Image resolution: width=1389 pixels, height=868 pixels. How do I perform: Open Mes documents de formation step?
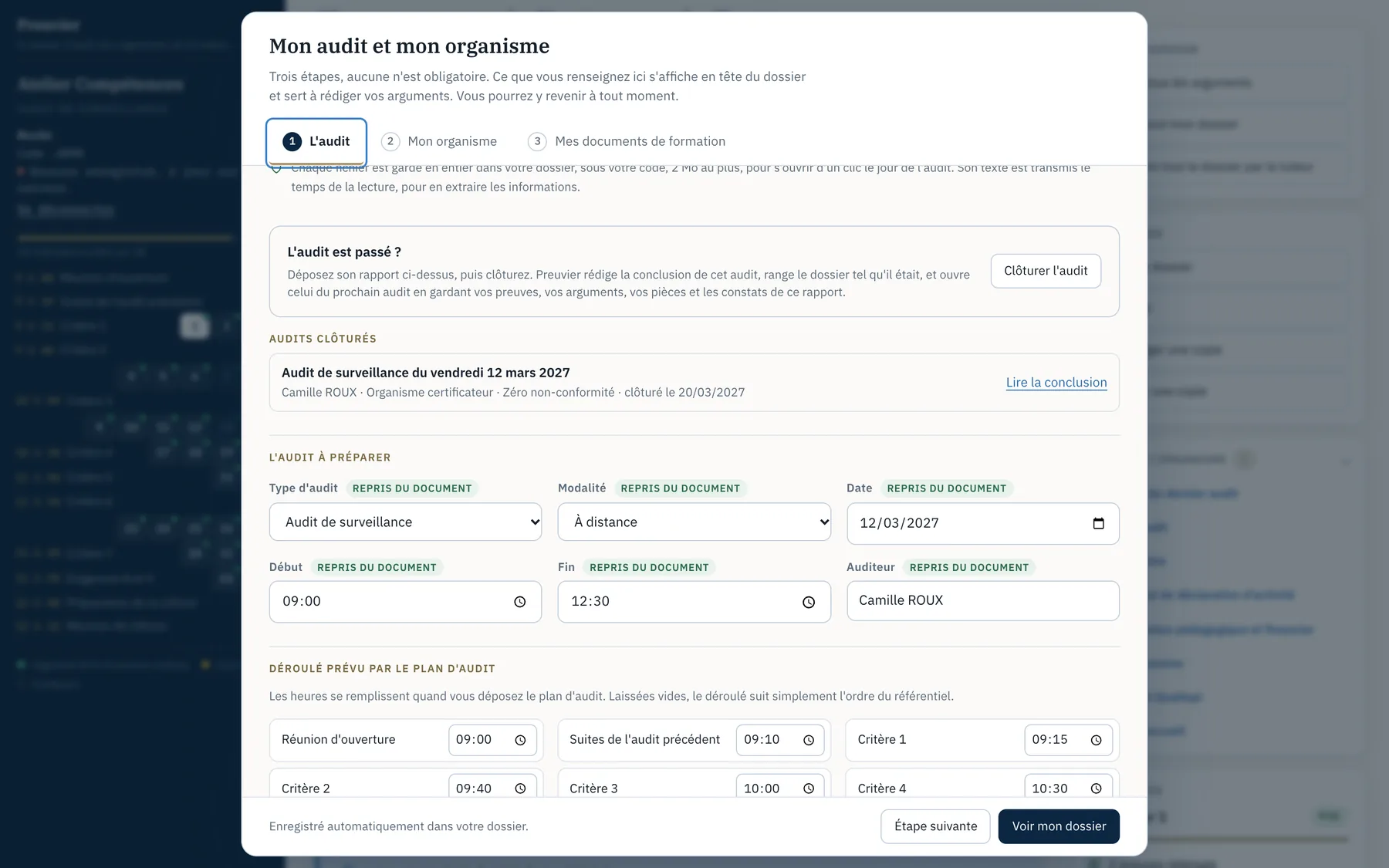(x=627, y=141)
